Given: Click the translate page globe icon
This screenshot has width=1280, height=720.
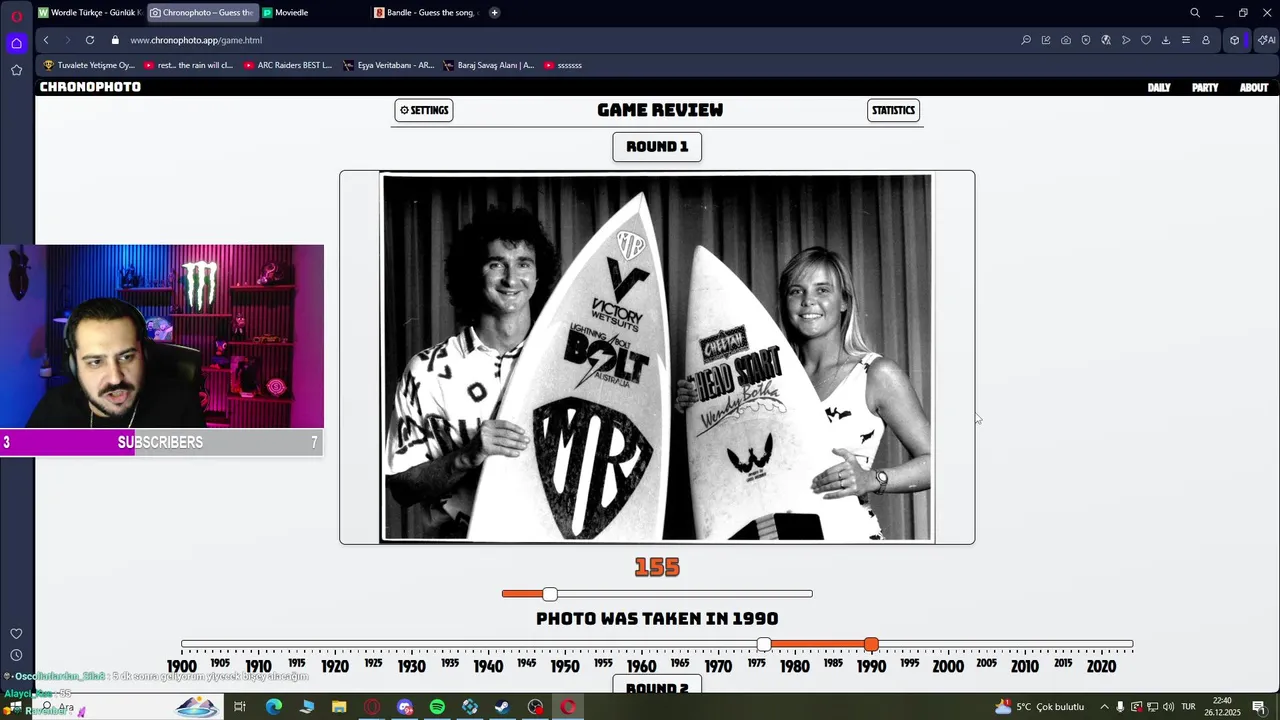Looking at the screenshot, I should point(1106,40).
